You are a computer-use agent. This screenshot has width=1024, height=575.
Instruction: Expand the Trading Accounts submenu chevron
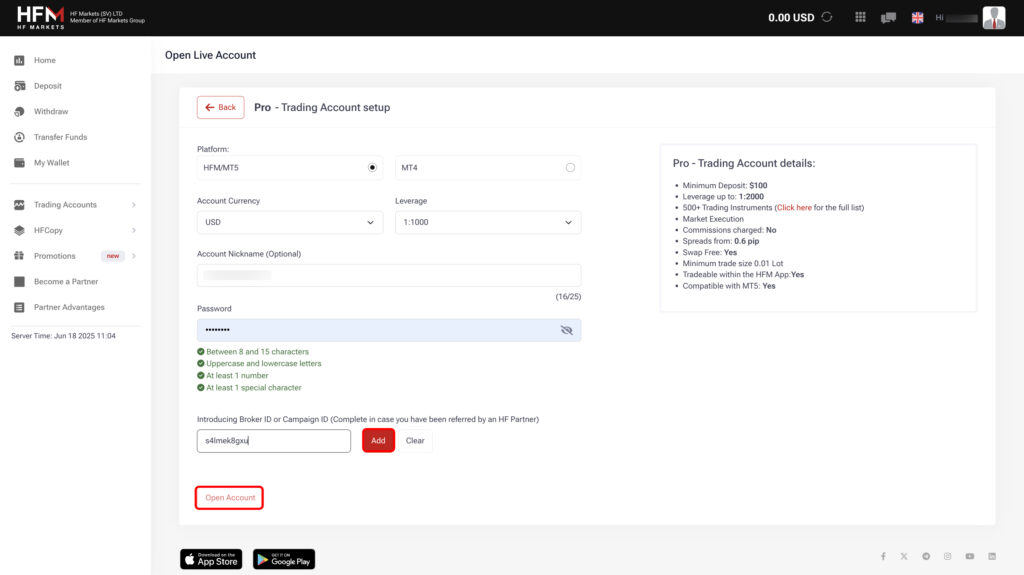pyautogui.click(x=134, y=205)
